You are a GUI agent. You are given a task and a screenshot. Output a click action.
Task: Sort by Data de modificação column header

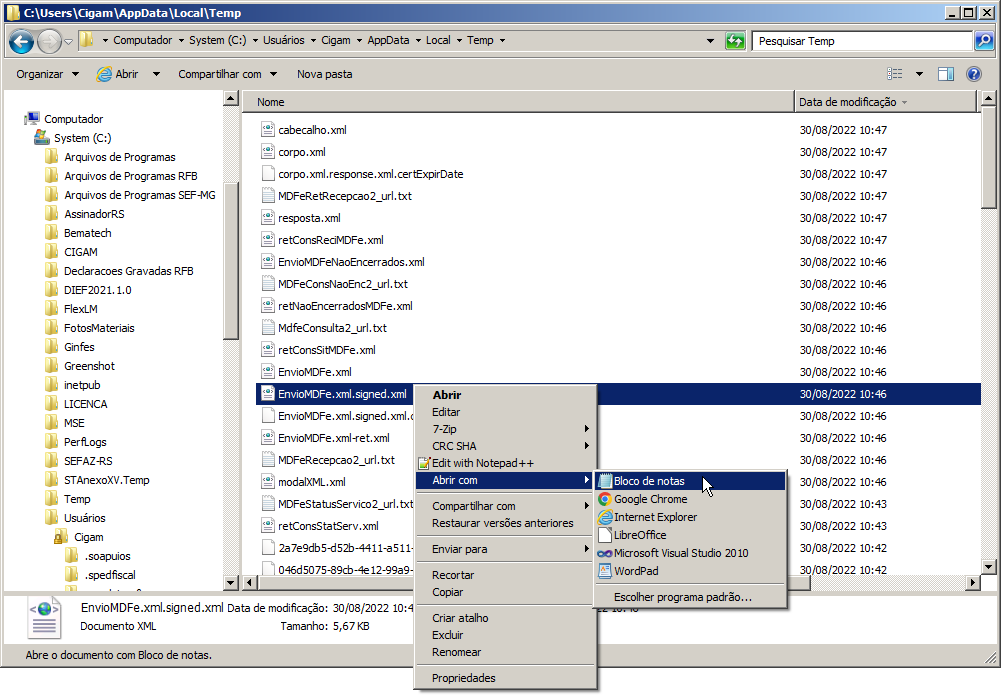point(886,102)
